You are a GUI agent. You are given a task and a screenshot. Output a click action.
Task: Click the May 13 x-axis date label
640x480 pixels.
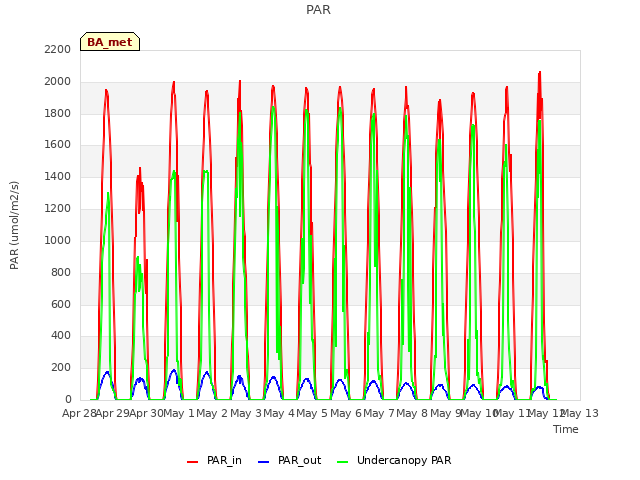point(580,413)
